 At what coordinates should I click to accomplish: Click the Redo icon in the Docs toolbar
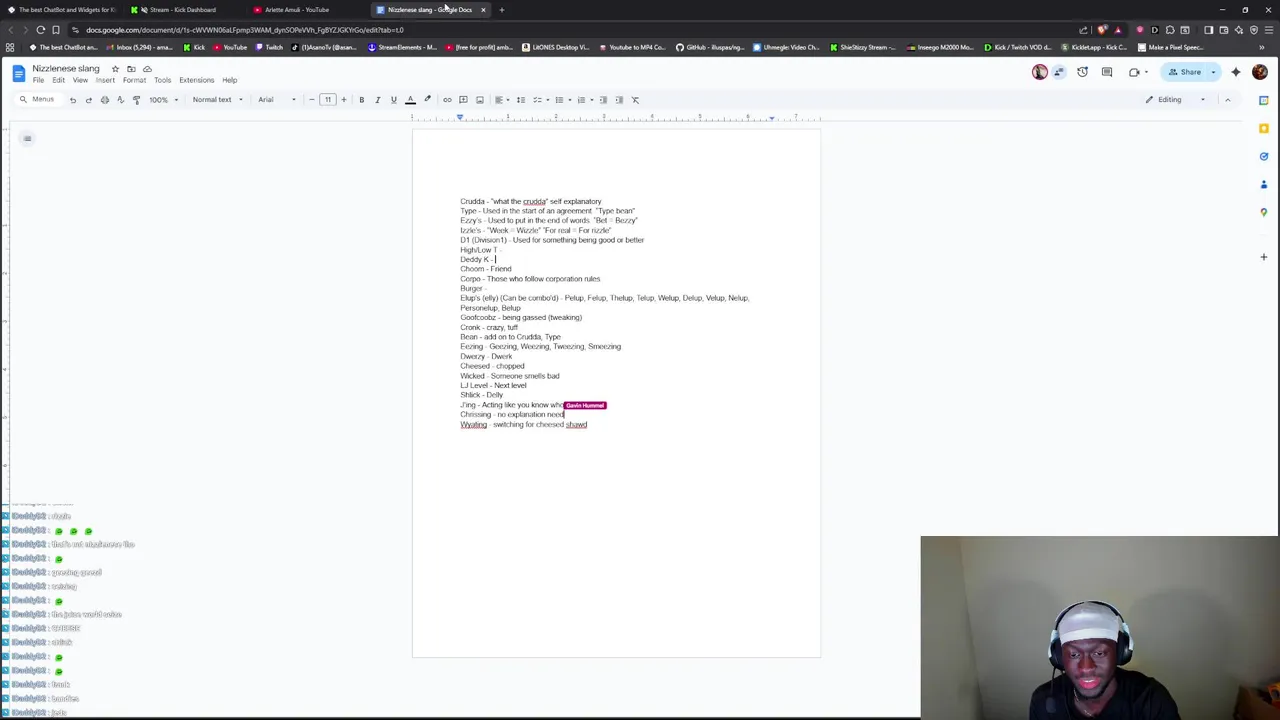[x=88, y=100]
